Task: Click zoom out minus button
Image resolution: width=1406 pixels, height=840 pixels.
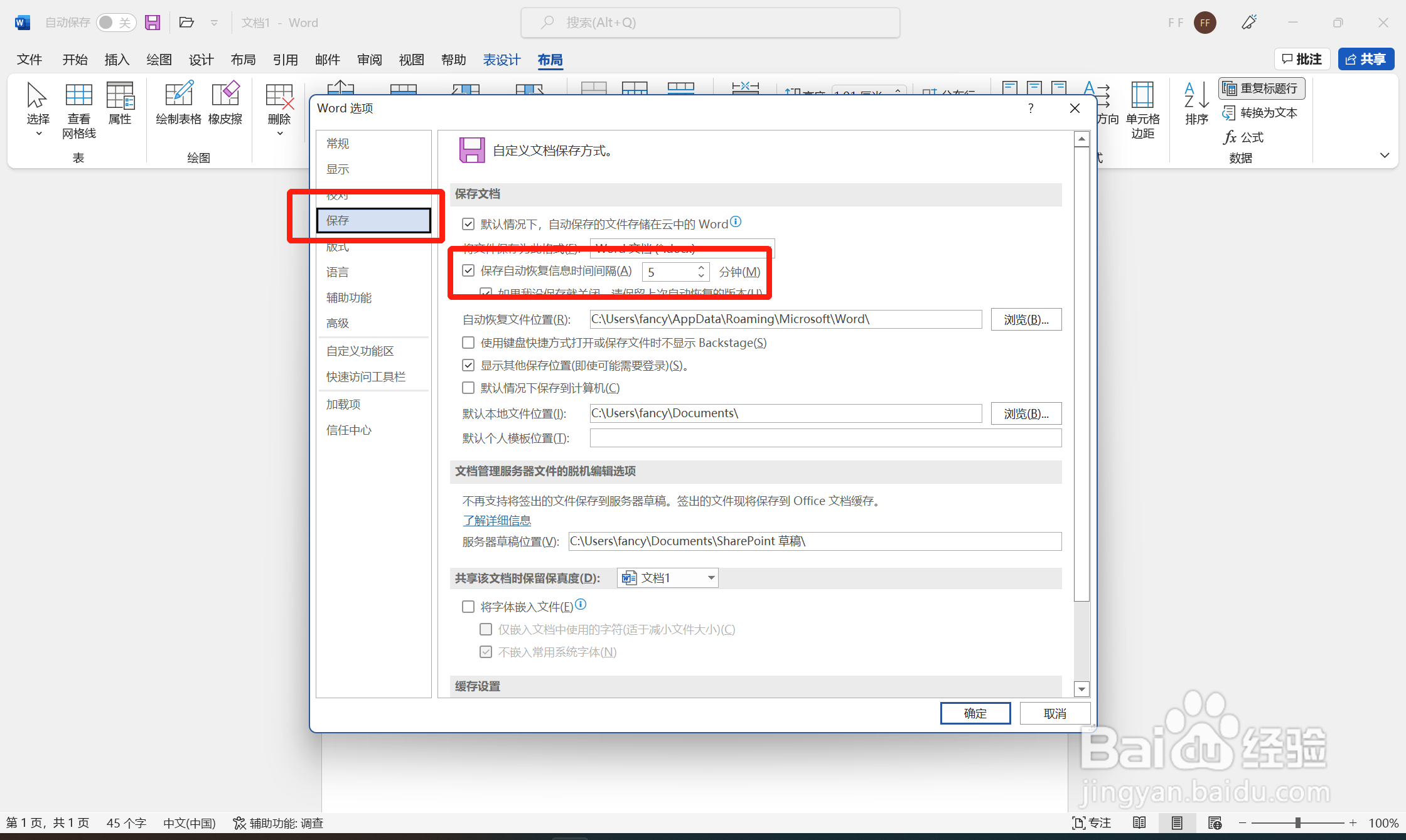Action: pos(1242,822)
